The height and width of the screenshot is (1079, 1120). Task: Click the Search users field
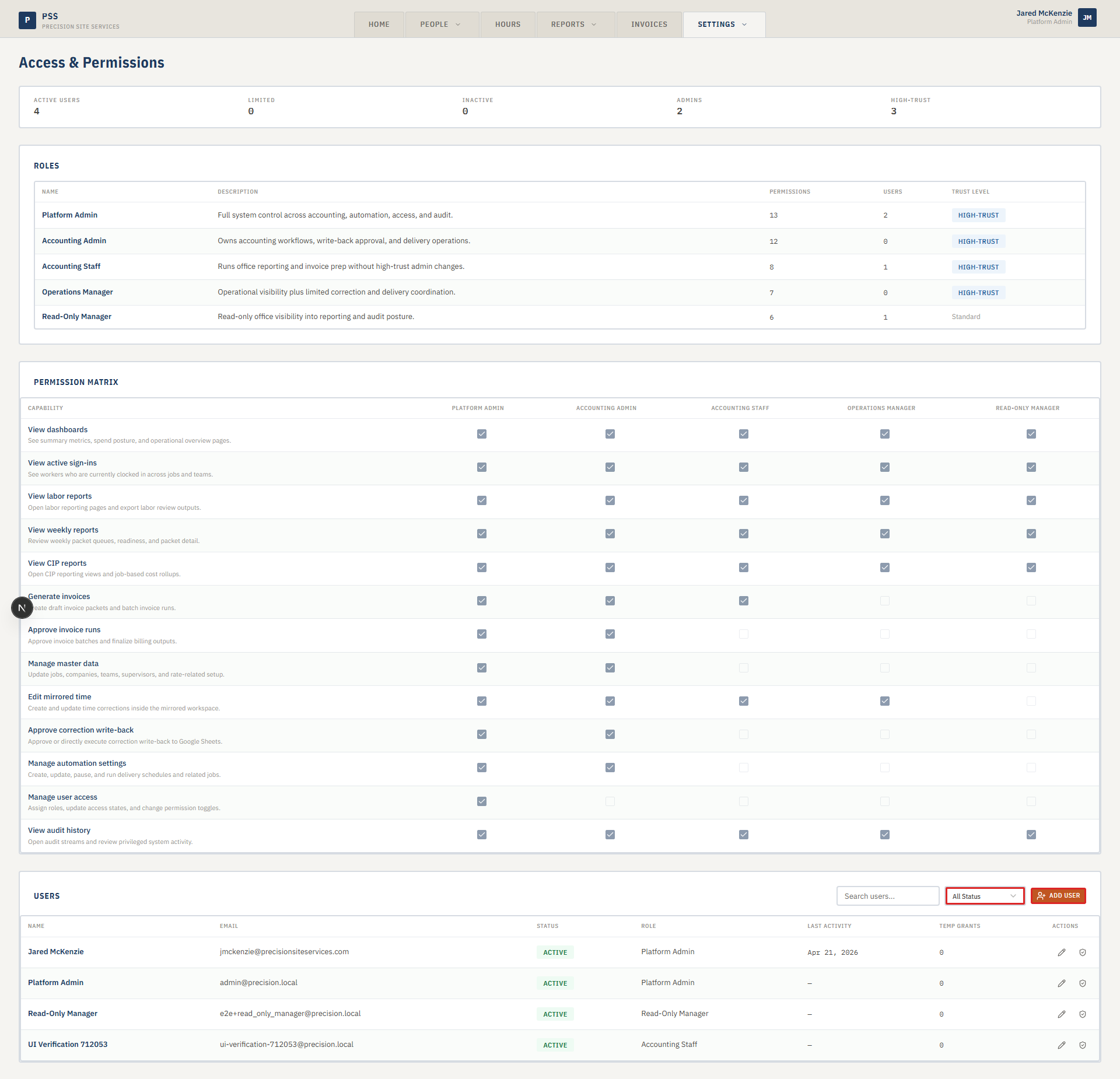click(887, 896)
